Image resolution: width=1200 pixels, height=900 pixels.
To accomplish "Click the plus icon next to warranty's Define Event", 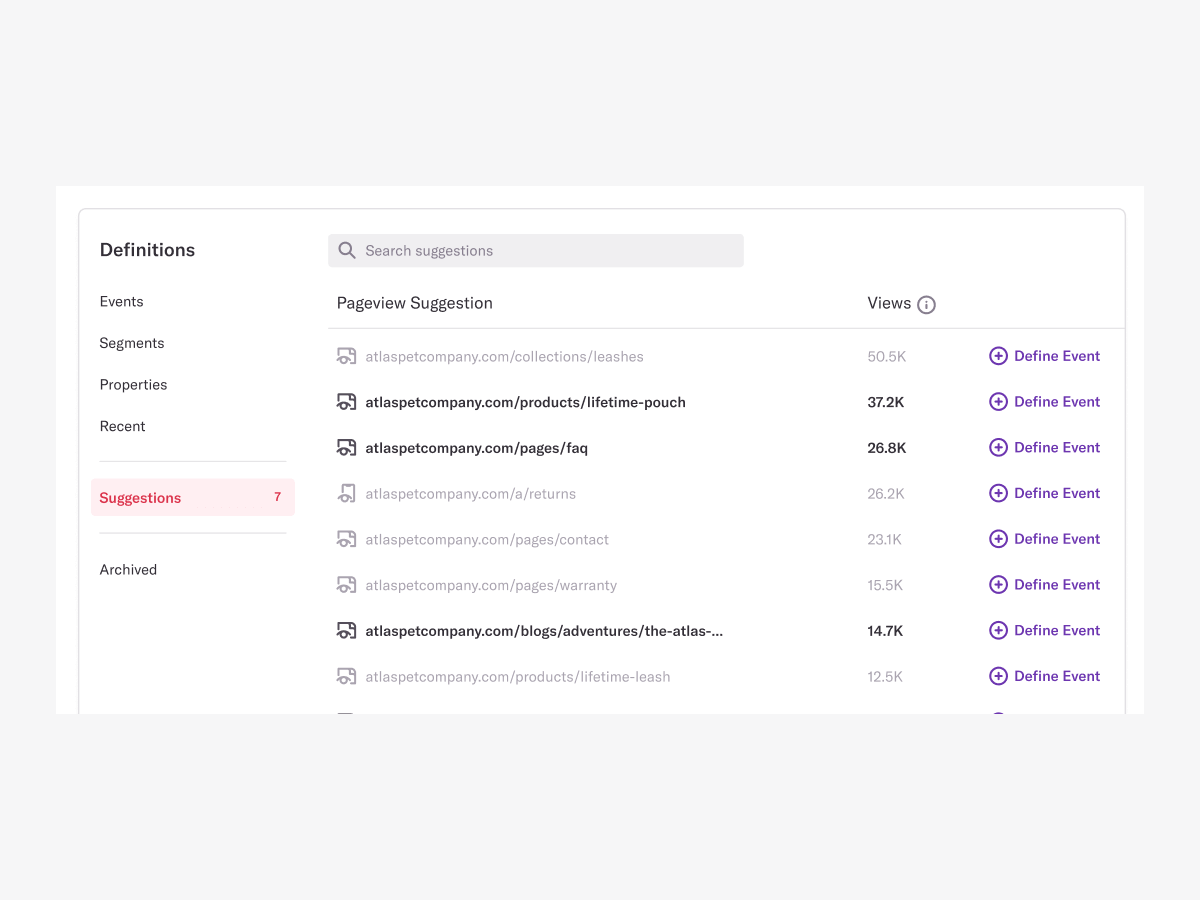I will click(x=998, y=584).
